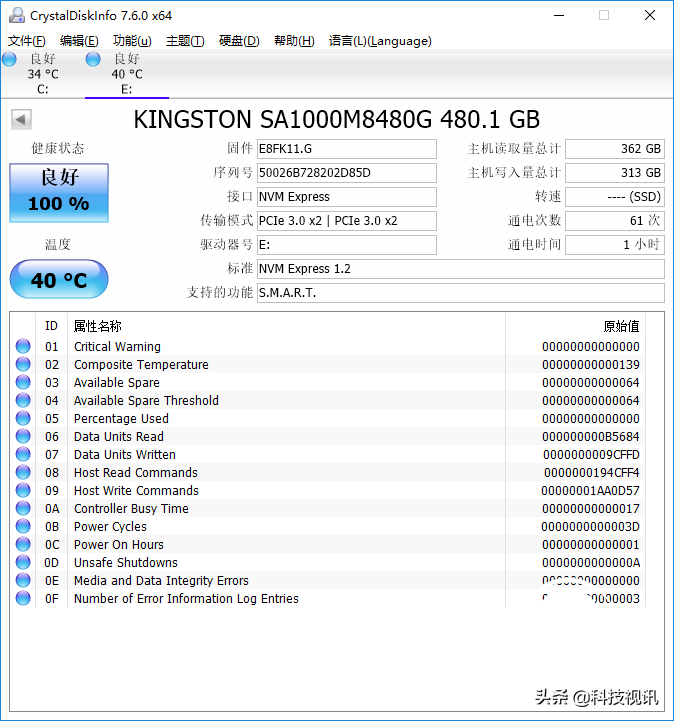Click the transfer mode field PCIe 3.0 x2
This screenshot has height=721, width=674.
tap(347, 221)
